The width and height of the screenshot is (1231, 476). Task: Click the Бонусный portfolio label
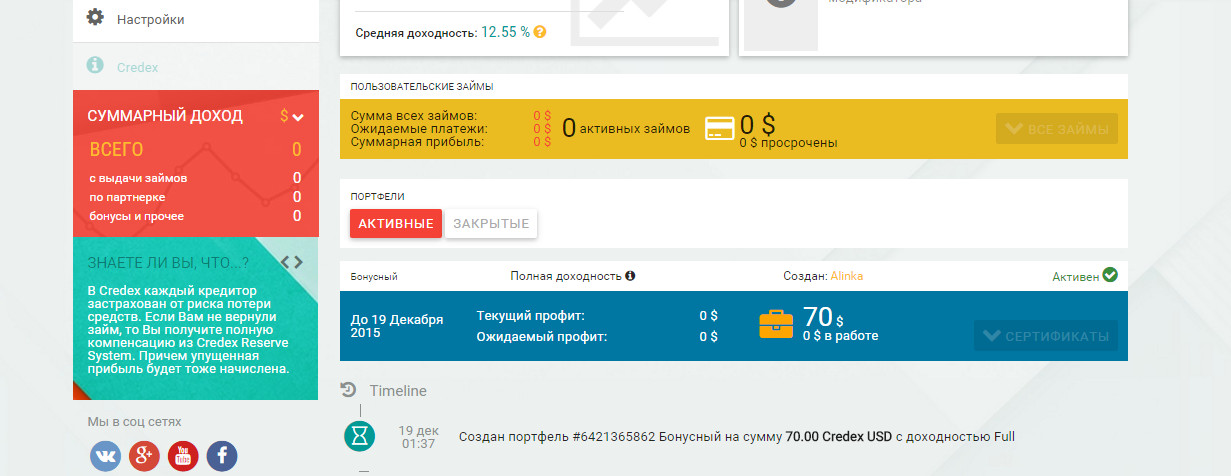(x=373, y=276)
